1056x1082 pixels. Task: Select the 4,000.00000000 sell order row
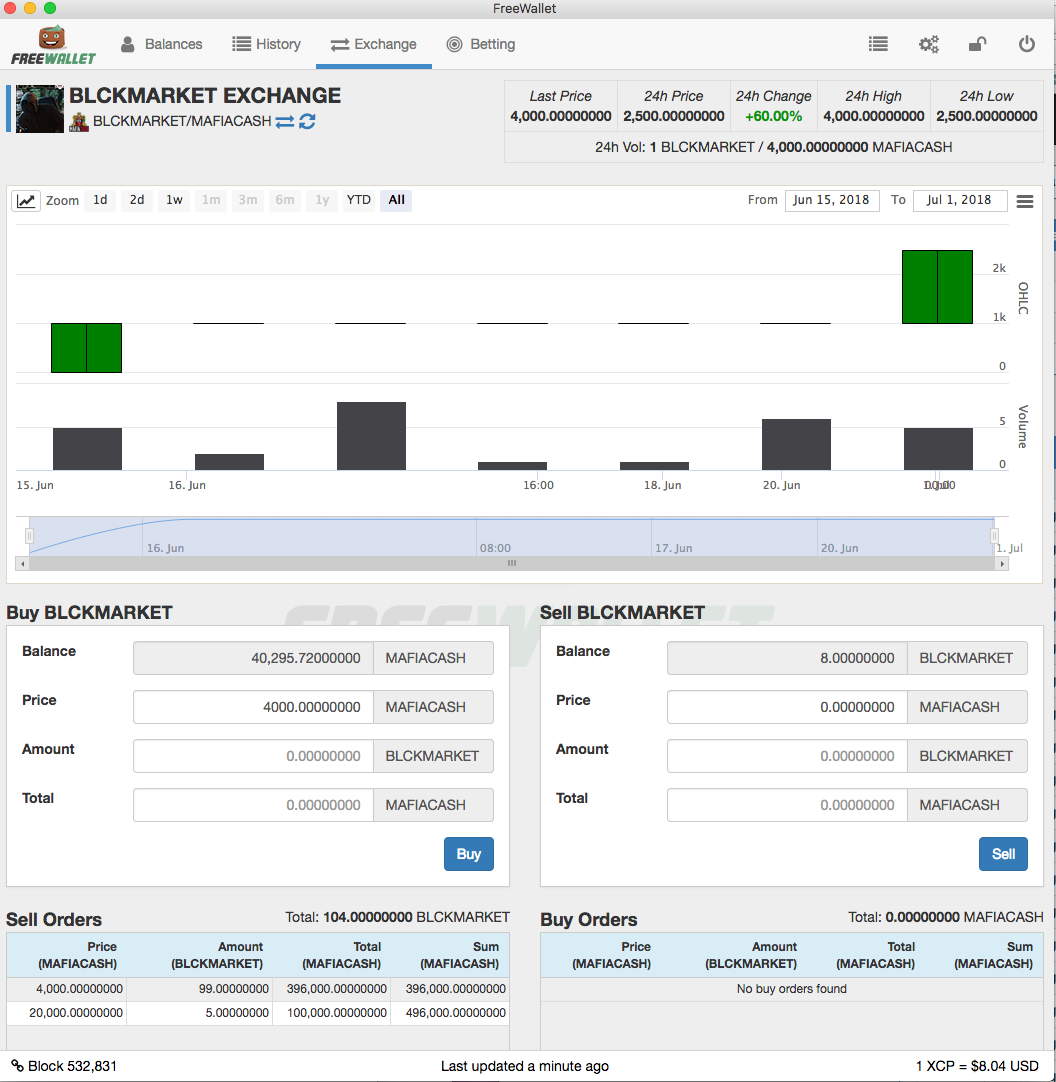[258, 989]
